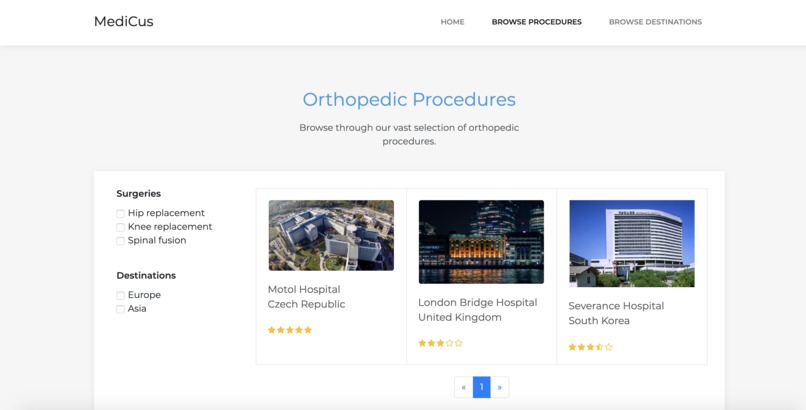Open the Motol Hospital aerial photo
The height and width of the screenshot is (410, 806).
331,235
